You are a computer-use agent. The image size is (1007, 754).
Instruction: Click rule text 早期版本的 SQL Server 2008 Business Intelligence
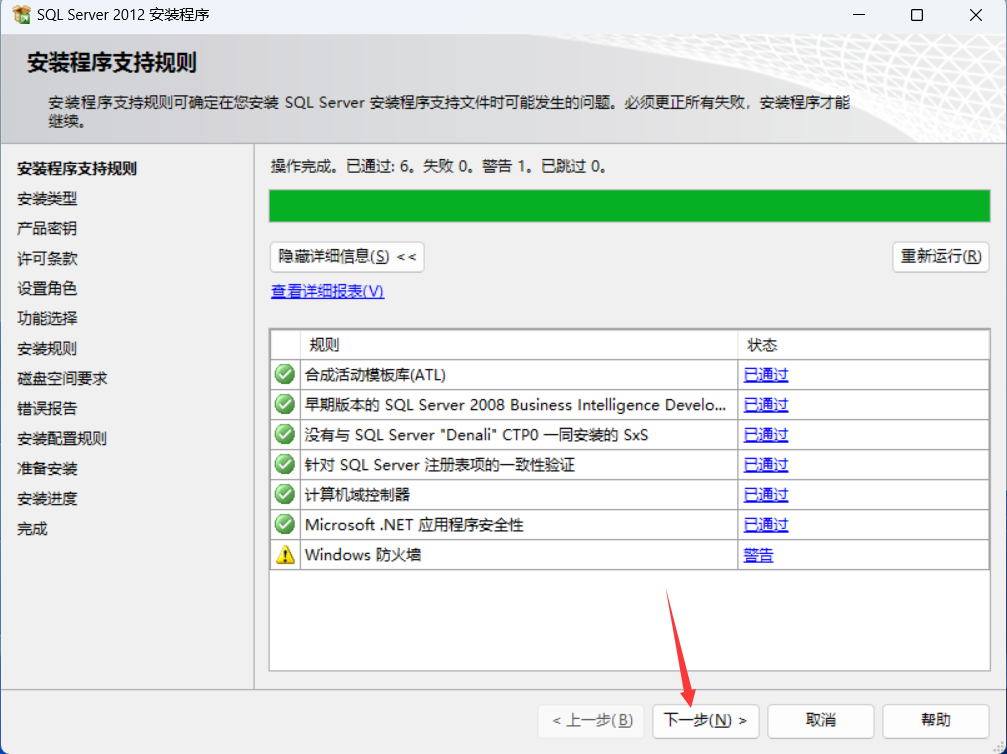[516, 405]
